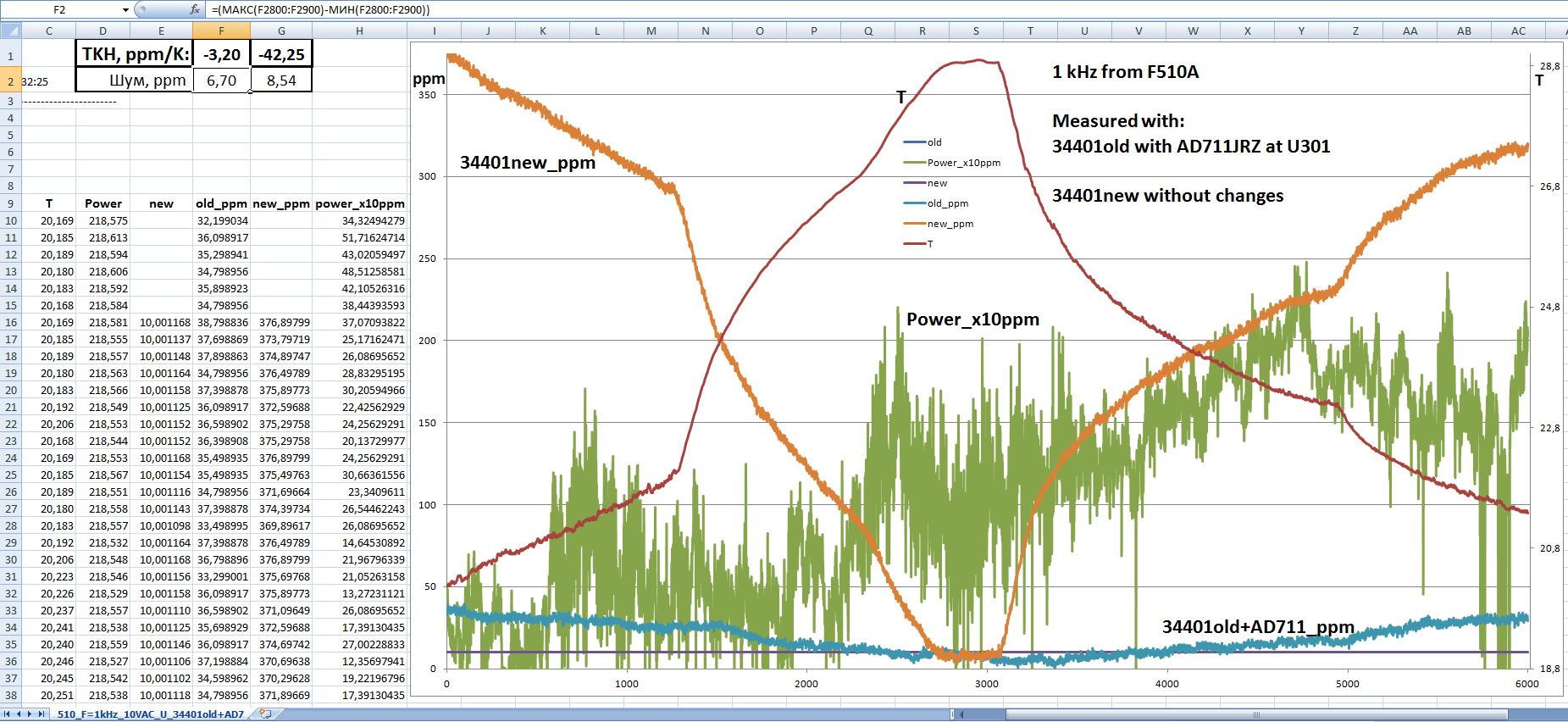Click the large 'Power_x10ppm' chart annotation
Image resolution: width=1568 pixels, height=722 pixels.
[x=972, y=319]
